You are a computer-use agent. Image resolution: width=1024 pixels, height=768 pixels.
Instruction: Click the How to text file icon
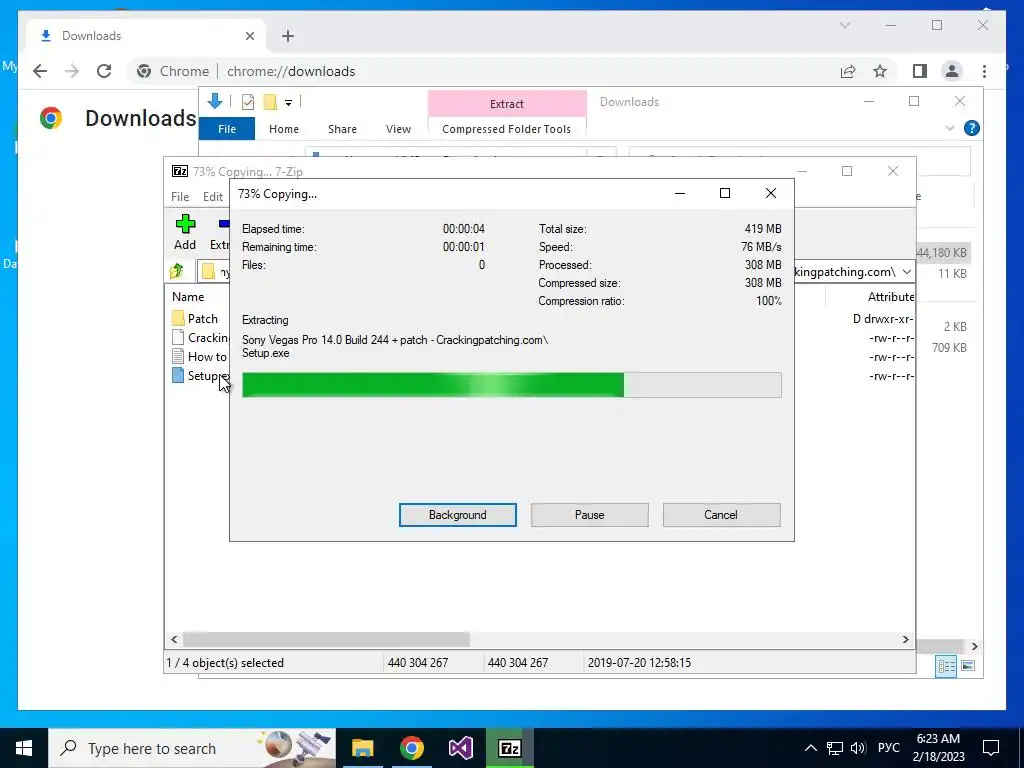coord(178,356)
